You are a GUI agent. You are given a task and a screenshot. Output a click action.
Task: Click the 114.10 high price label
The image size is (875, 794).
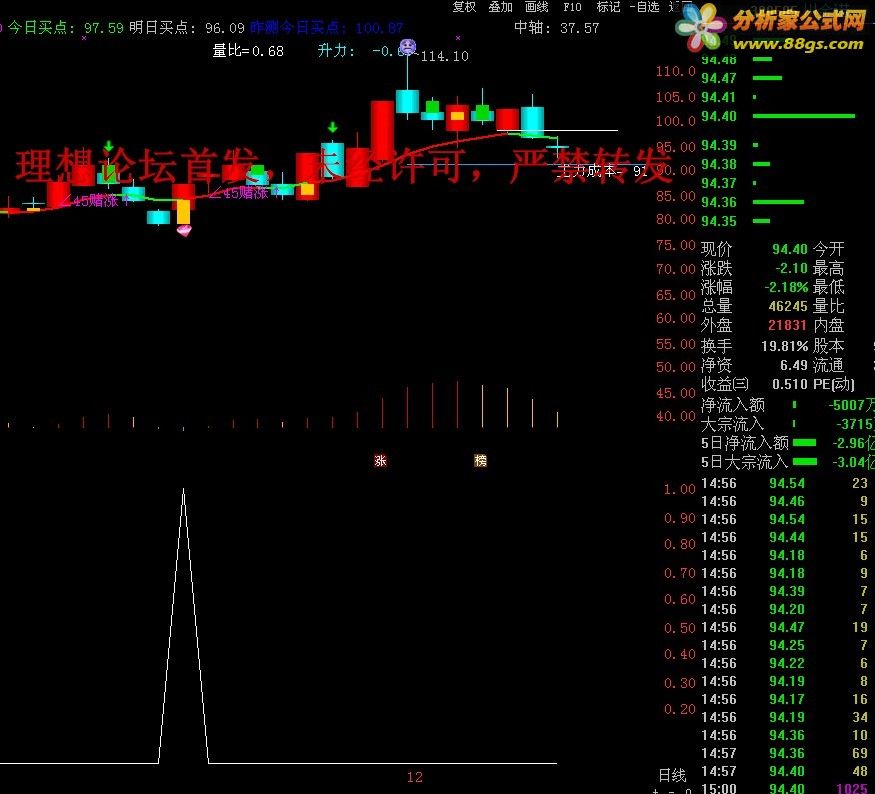(x=444, y=56)
